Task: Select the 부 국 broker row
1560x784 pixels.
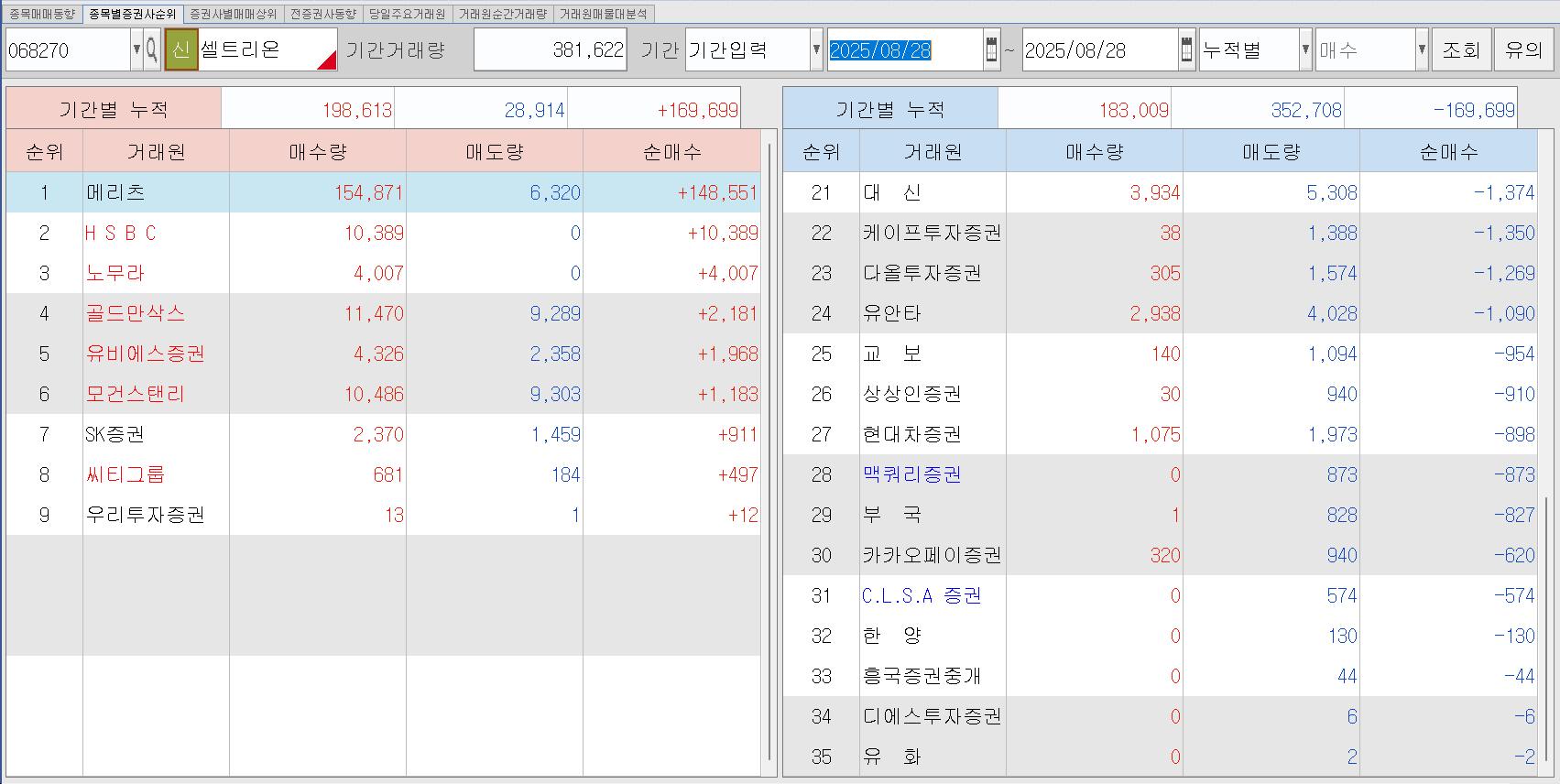Action: tap(1160, 515)
